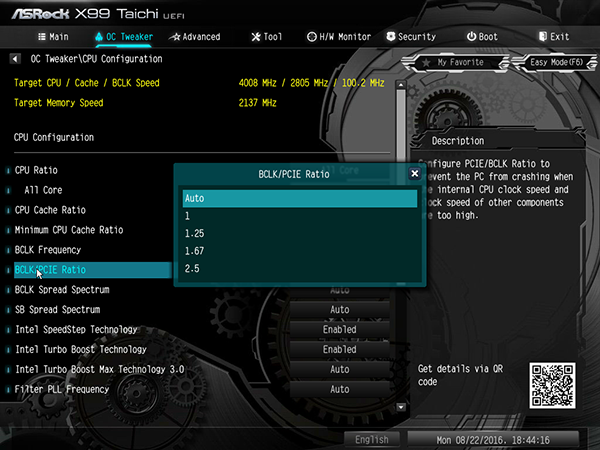Click the English language button
Screen dimensions: 600x450
pos(372,440)
